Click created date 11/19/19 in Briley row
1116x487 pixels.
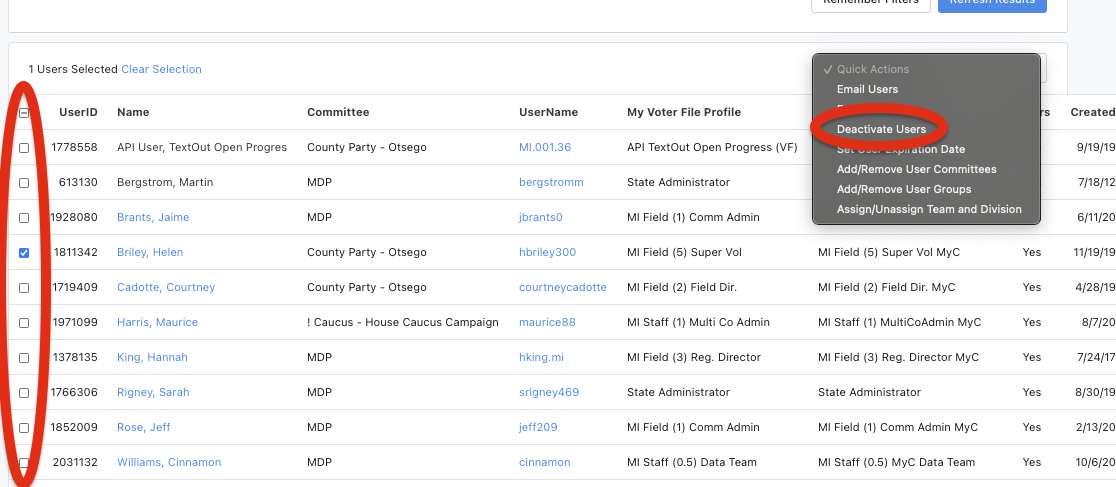pos(1094,252)
